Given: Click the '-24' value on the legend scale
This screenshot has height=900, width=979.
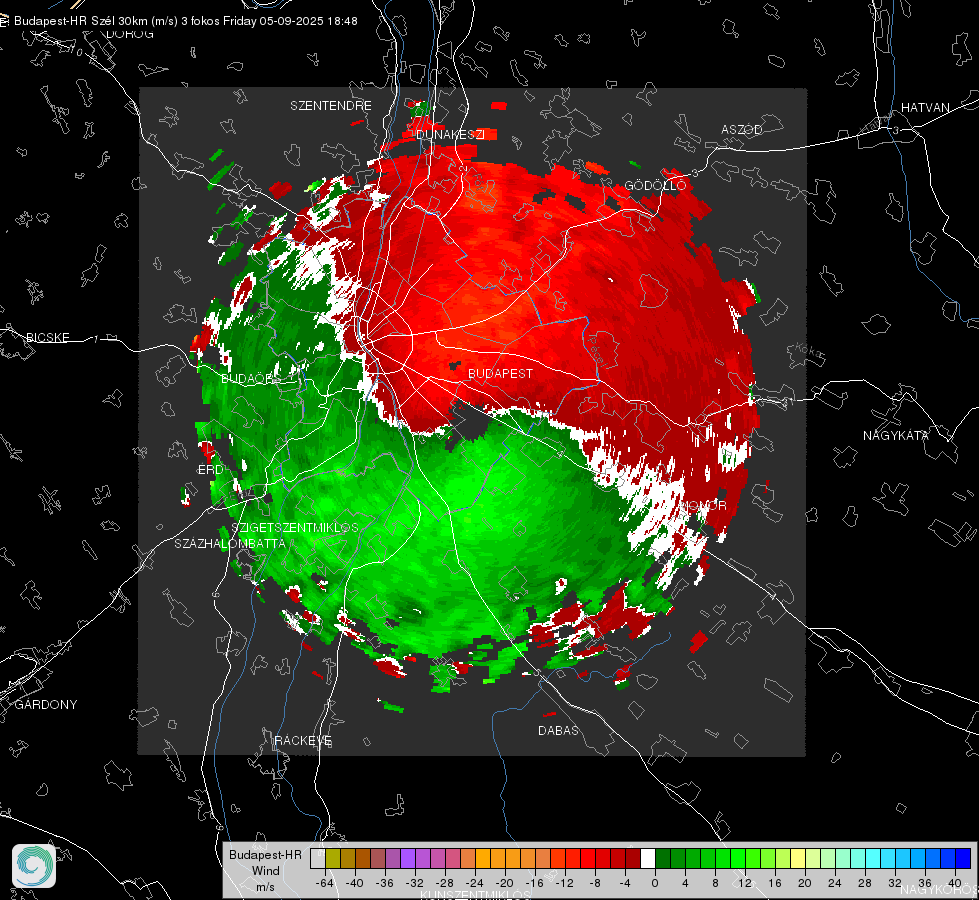Looking at the screenshot, I should (x=475, y=883).
